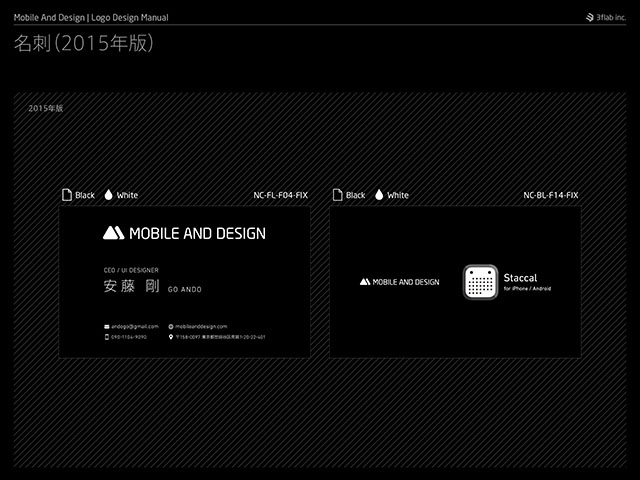Click the phone number on the business card

point(129,337)
